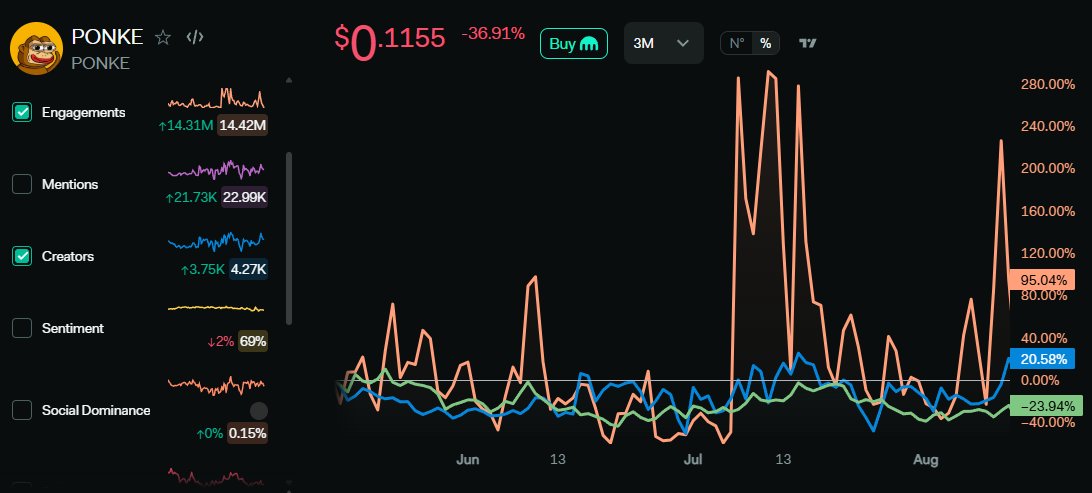Click the Social Dominance sparkline thumbnail

(x=216, y=384)
